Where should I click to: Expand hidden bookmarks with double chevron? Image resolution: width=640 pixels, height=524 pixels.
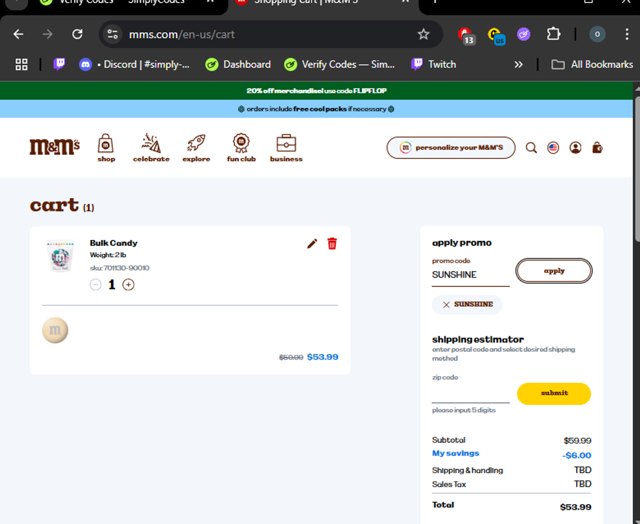click(518, 64)
